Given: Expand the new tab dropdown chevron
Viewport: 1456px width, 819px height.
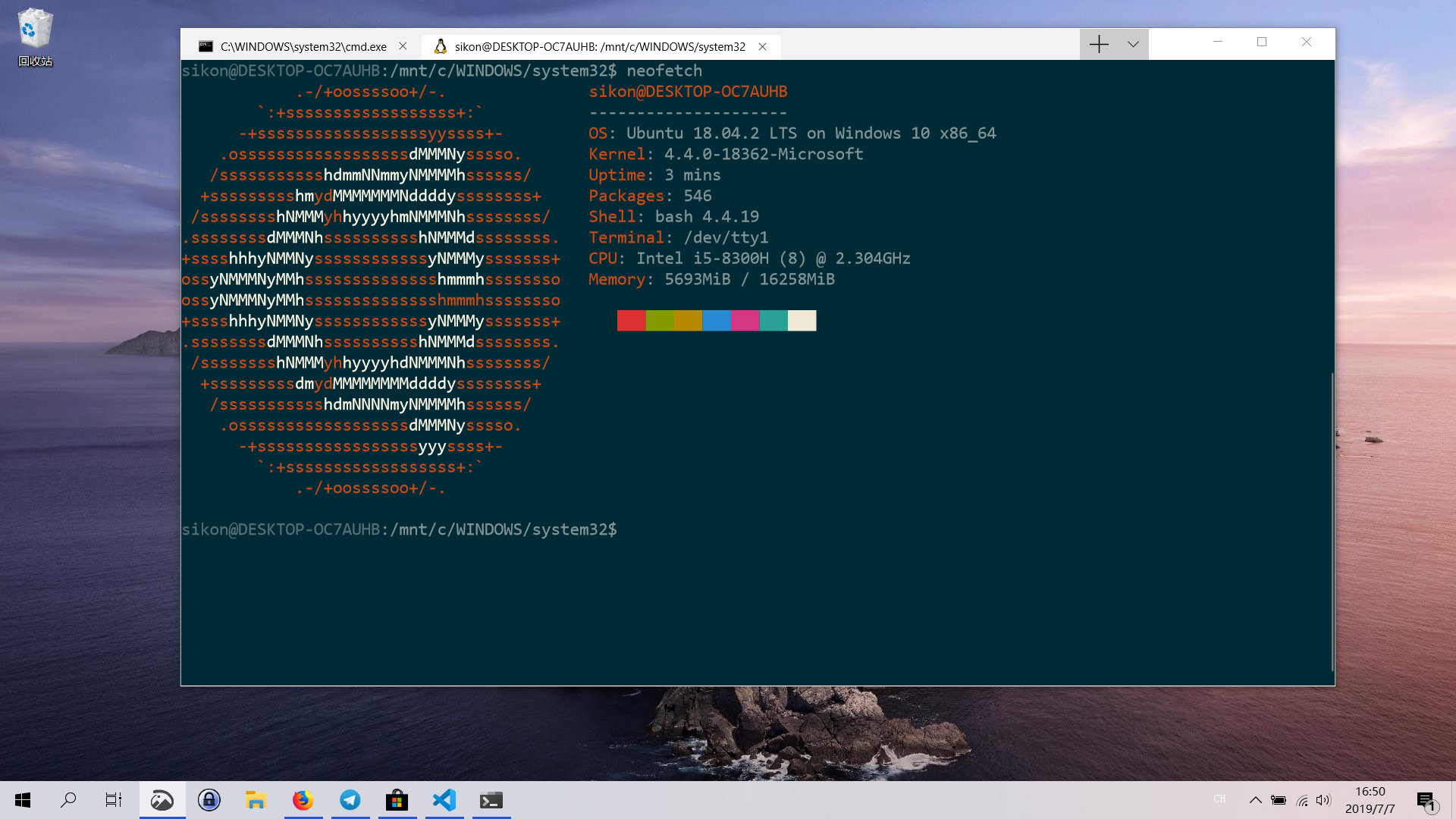Looking at the screenshot, I should pyautogui.click(x=1133, y=45).
